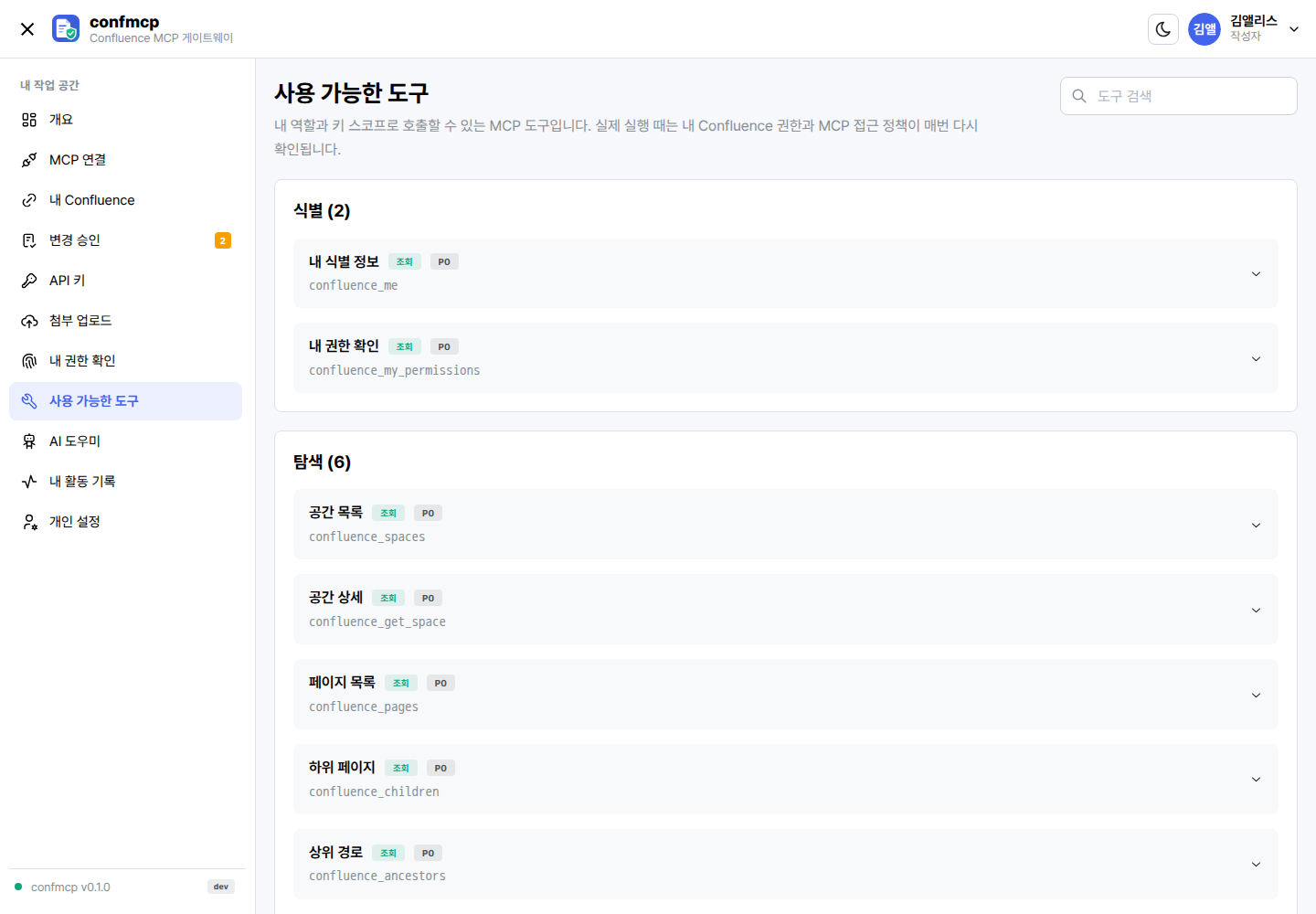The width and height of the screenshot is (1316, 914).
Task: Click the green status dot in footer
Action: (x=18, y=887)
